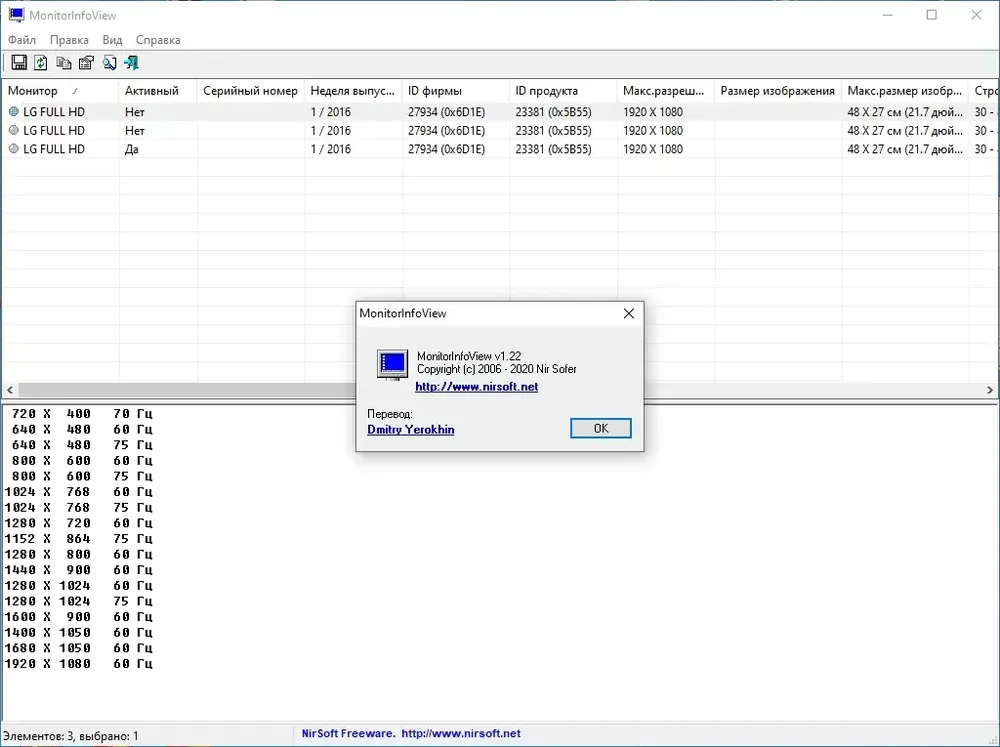
Task: Click the monitor icon of active LG FULL HD row
Action: click(13, 149)
